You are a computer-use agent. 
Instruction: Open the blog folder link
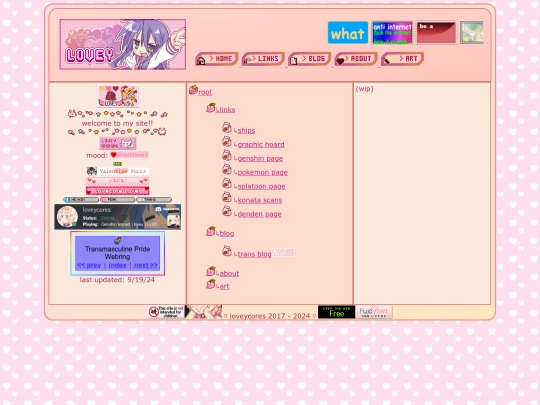coord(227,233)
